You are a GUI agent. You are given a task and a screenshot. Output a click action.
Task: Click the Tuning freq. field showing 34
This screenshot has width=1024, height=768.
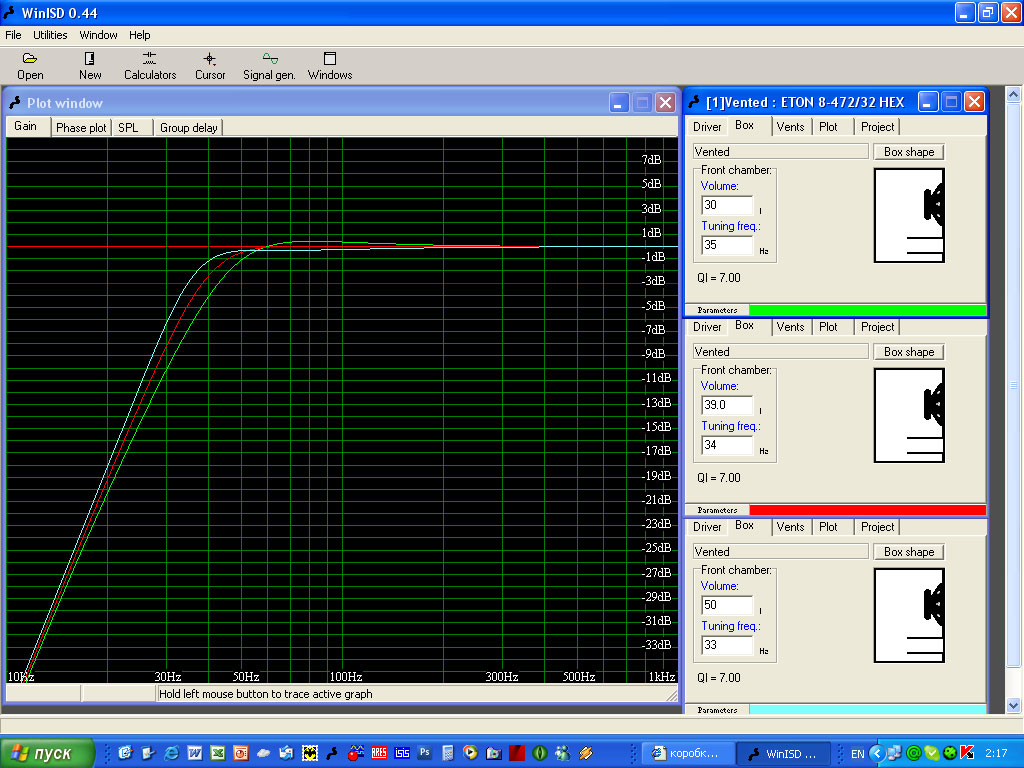coord(727,445)
